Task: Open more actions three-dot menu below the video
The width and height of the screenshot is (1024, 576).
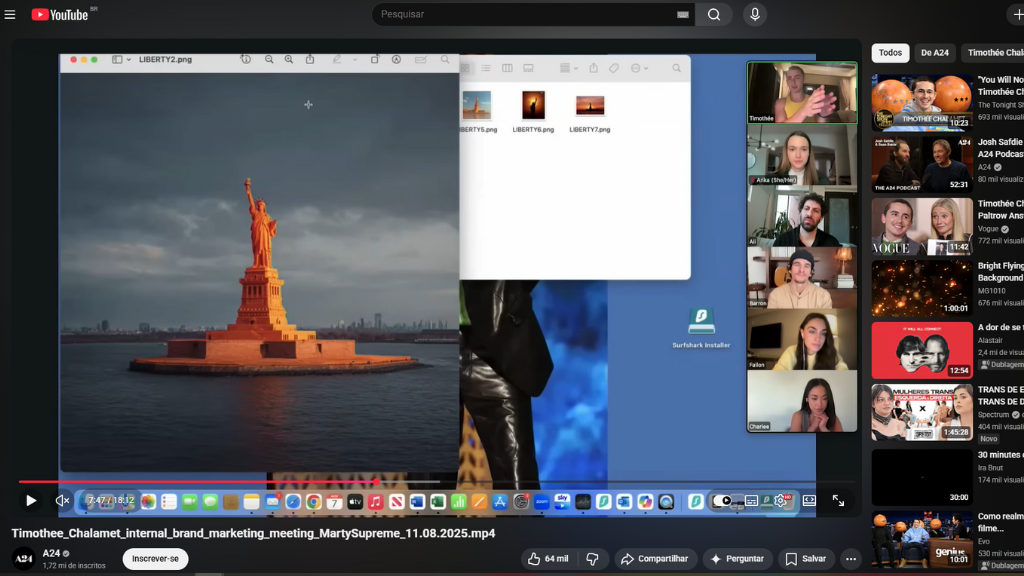Action: coord(851,559)
